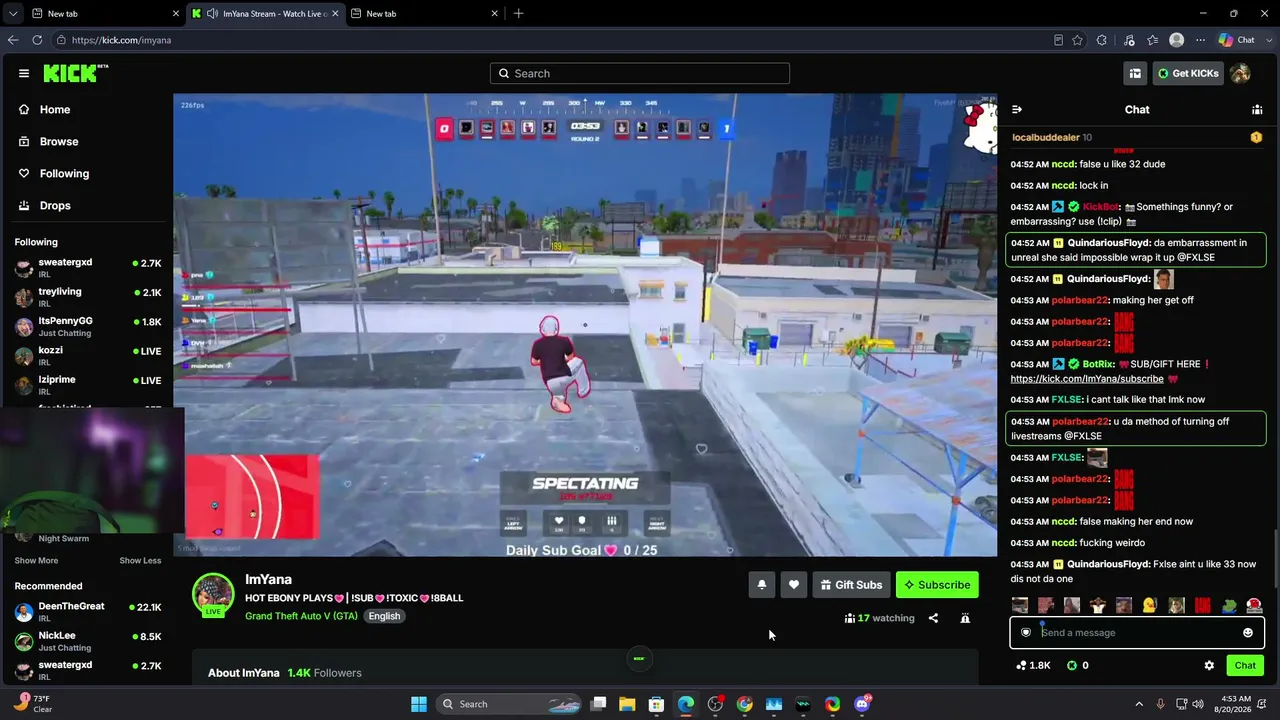Viewport: 1280px width, 720px height.
Task: Refresh the page
Action: tap(37, 40)
